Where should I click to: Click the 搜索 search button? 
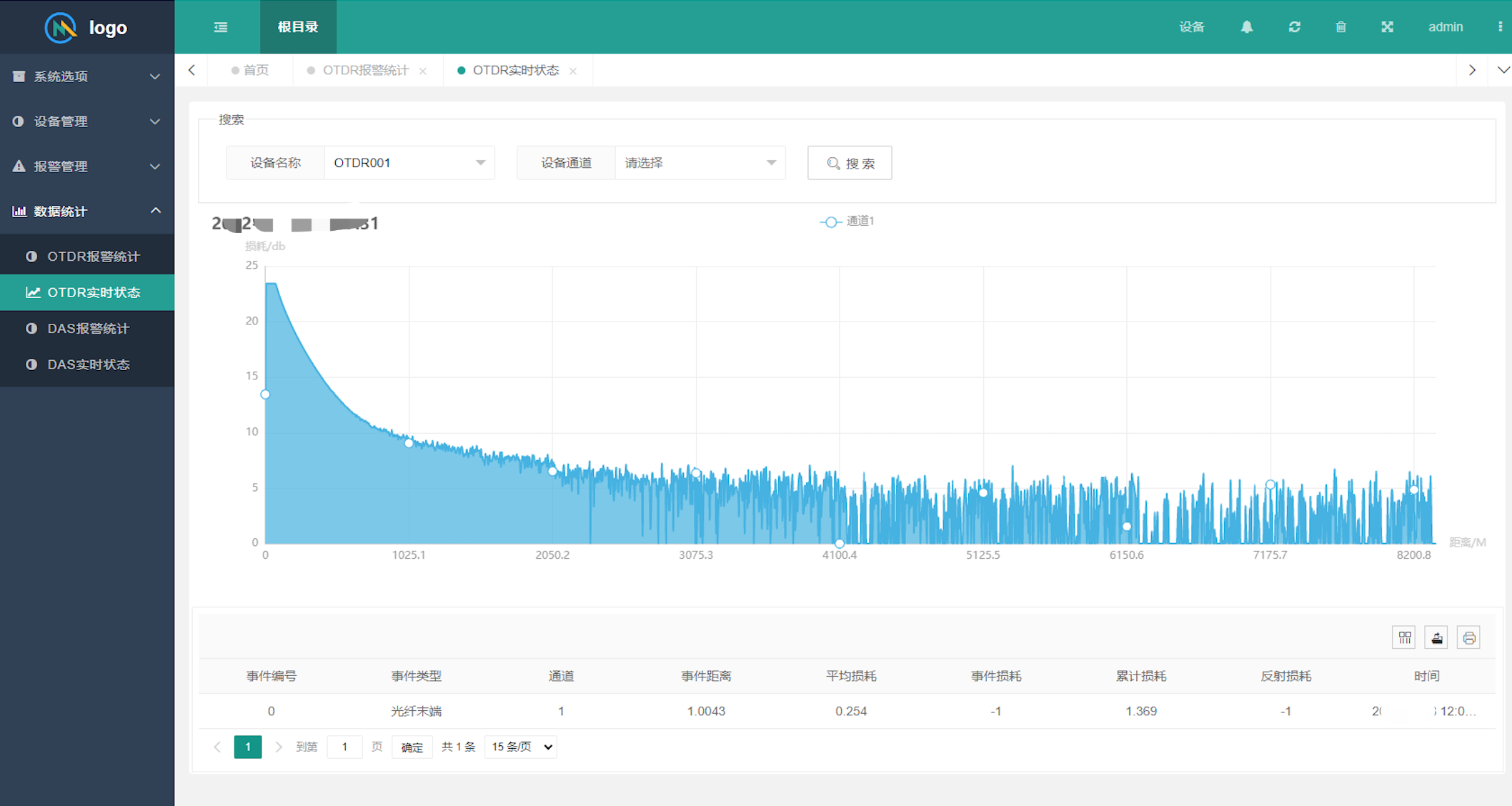[850, 163]
